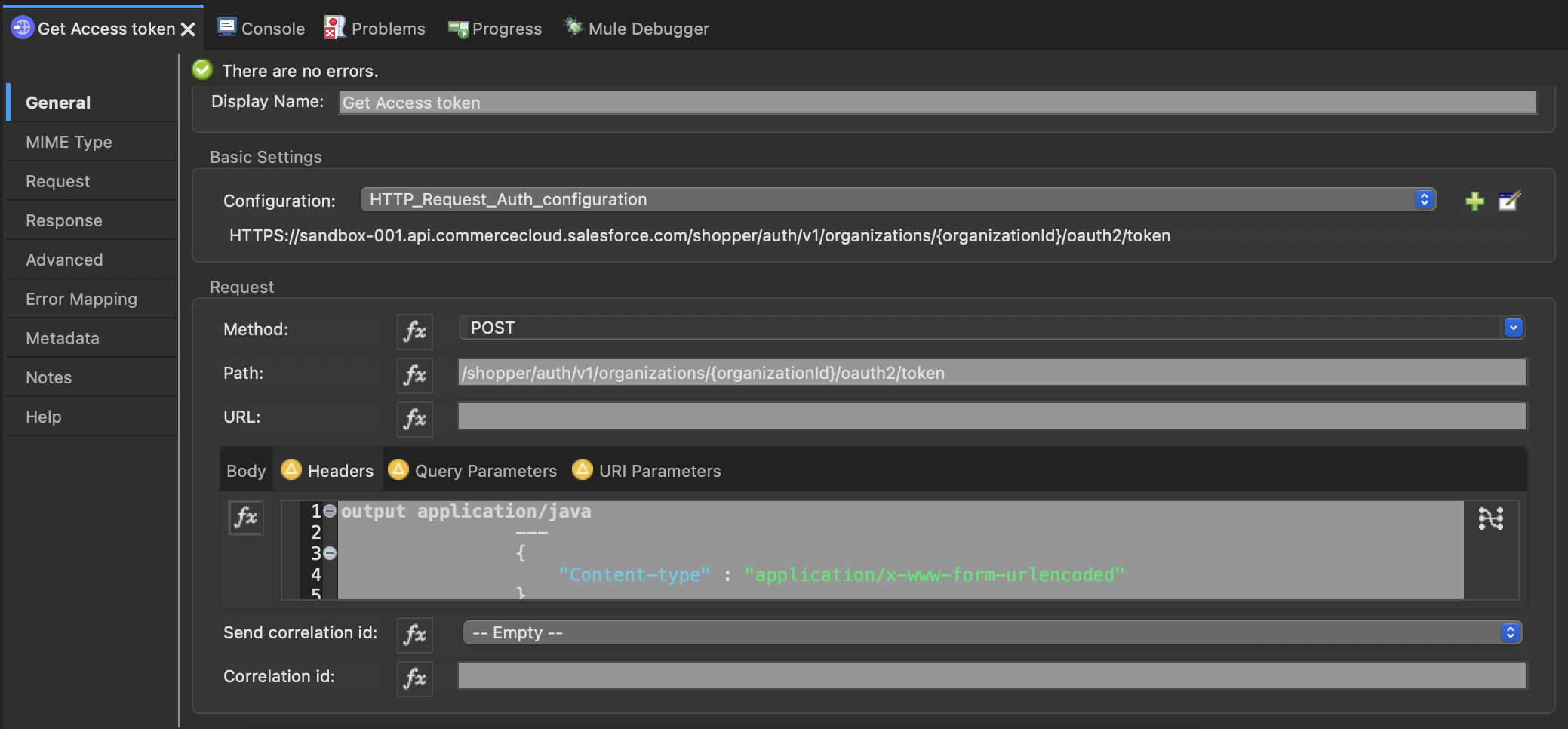Switch to the Problems tab
1568x729 pixels.
[375, 29]
